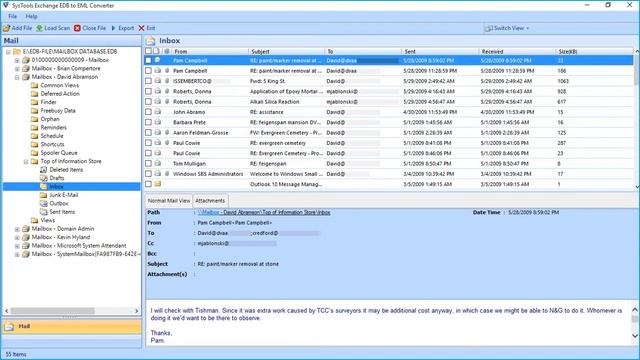This screenshot has height=360, width=640.
Task: Expand Mailbox - Brian Compertore node
Action: [17, 69]
